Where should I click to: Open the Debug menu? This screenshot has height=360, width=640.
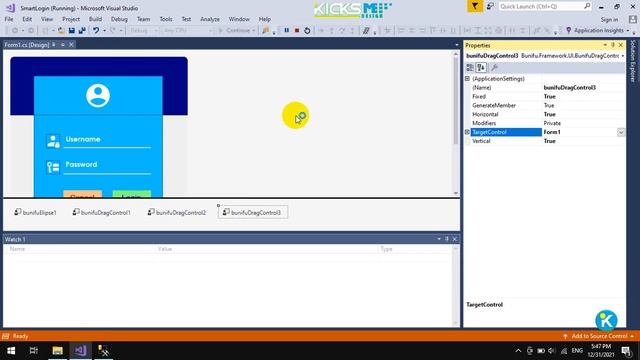pyautogui.click(x=119, y=19)
